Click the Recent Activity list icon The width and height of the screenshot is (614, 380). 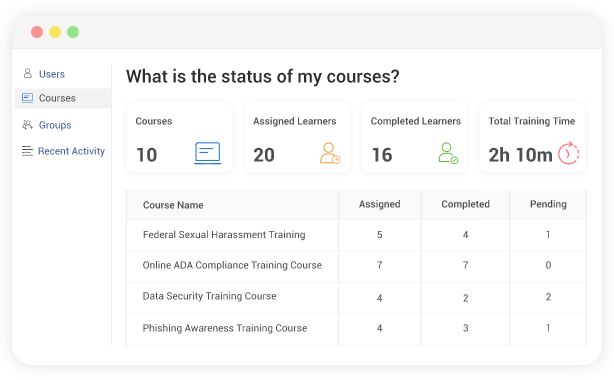click(x=27, y=151)
